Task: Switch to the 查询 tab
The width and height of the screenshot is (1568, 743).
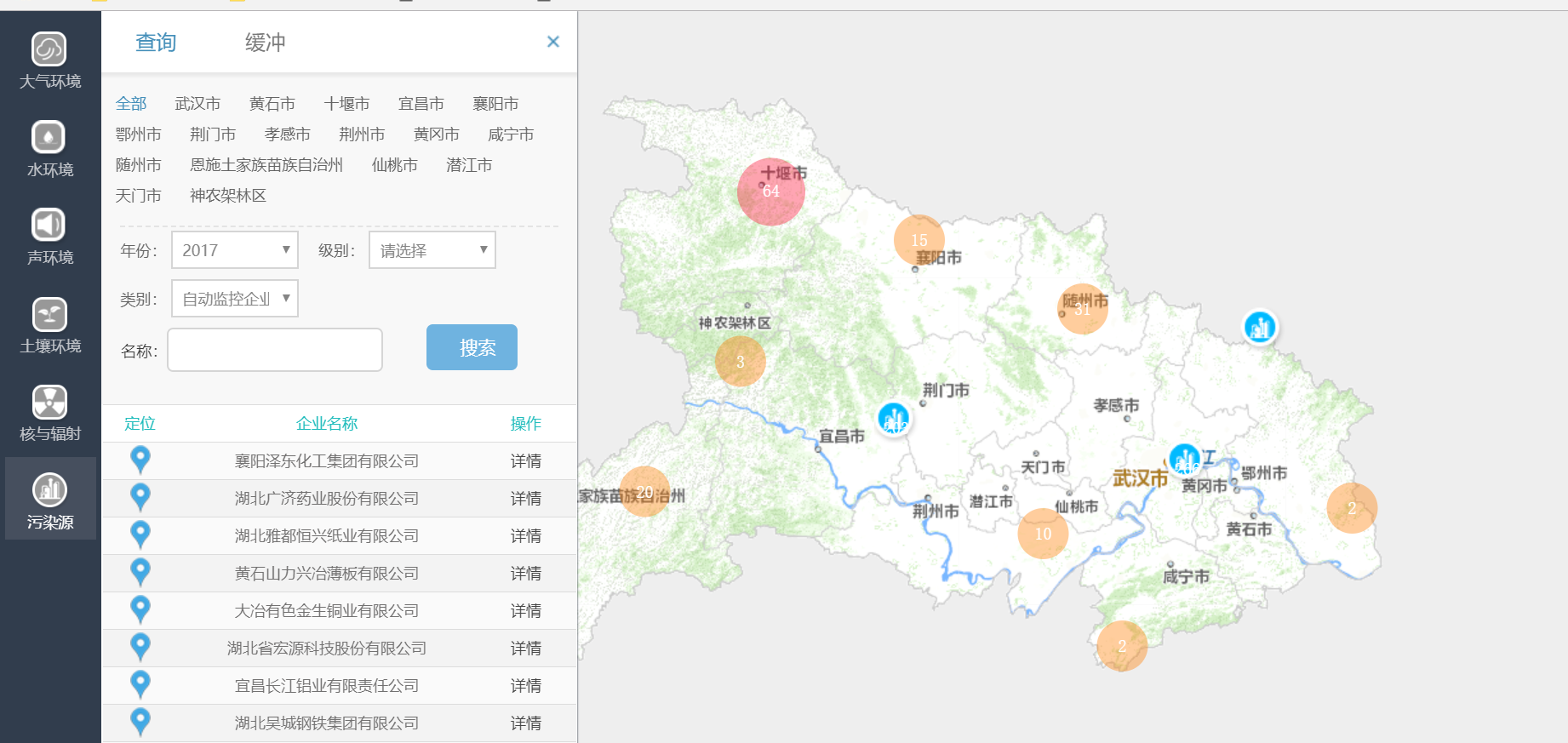Action: coord(156,43)
